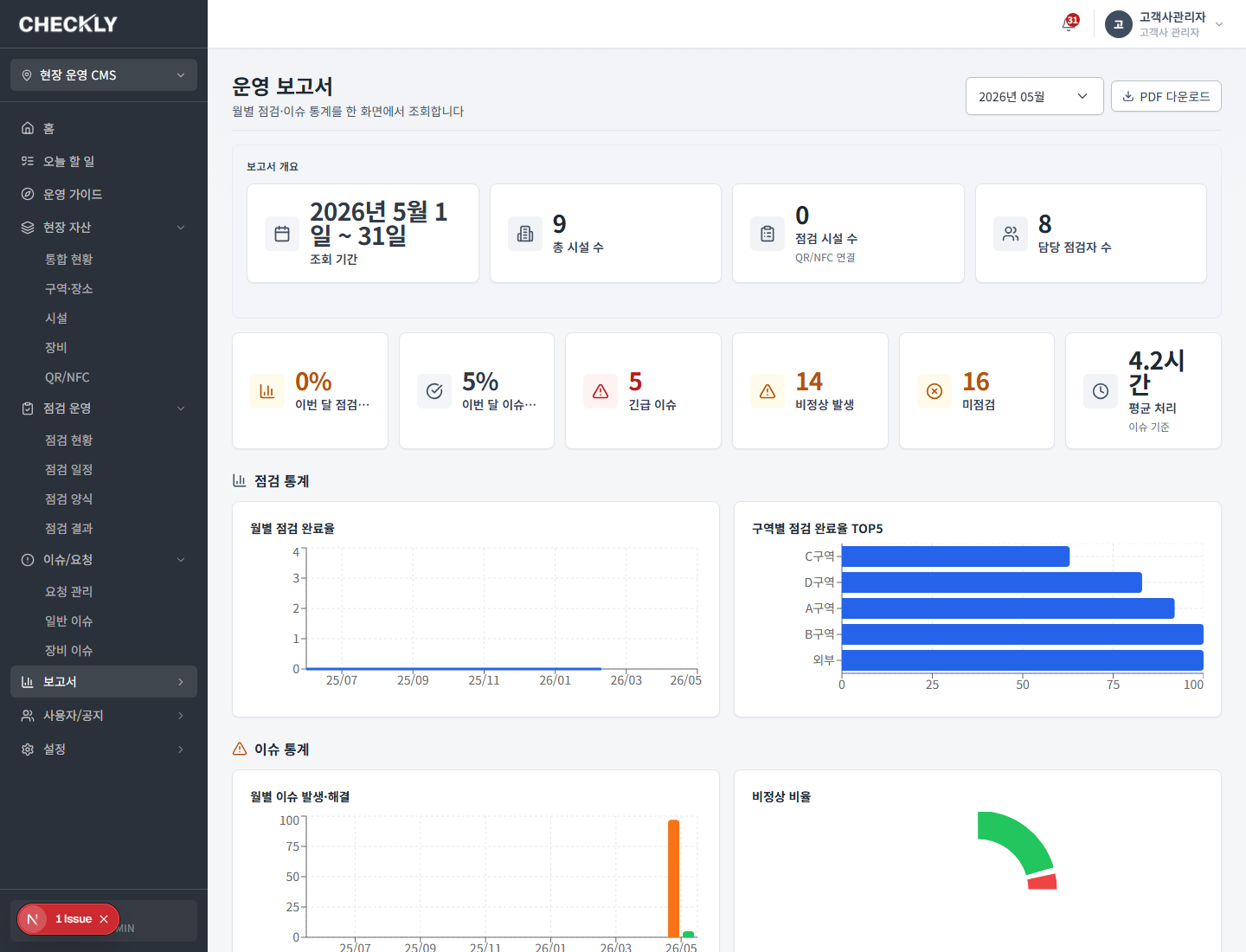Click the building icon in 총 시설 수 card
1246x952 pixels.
(525, 234)
